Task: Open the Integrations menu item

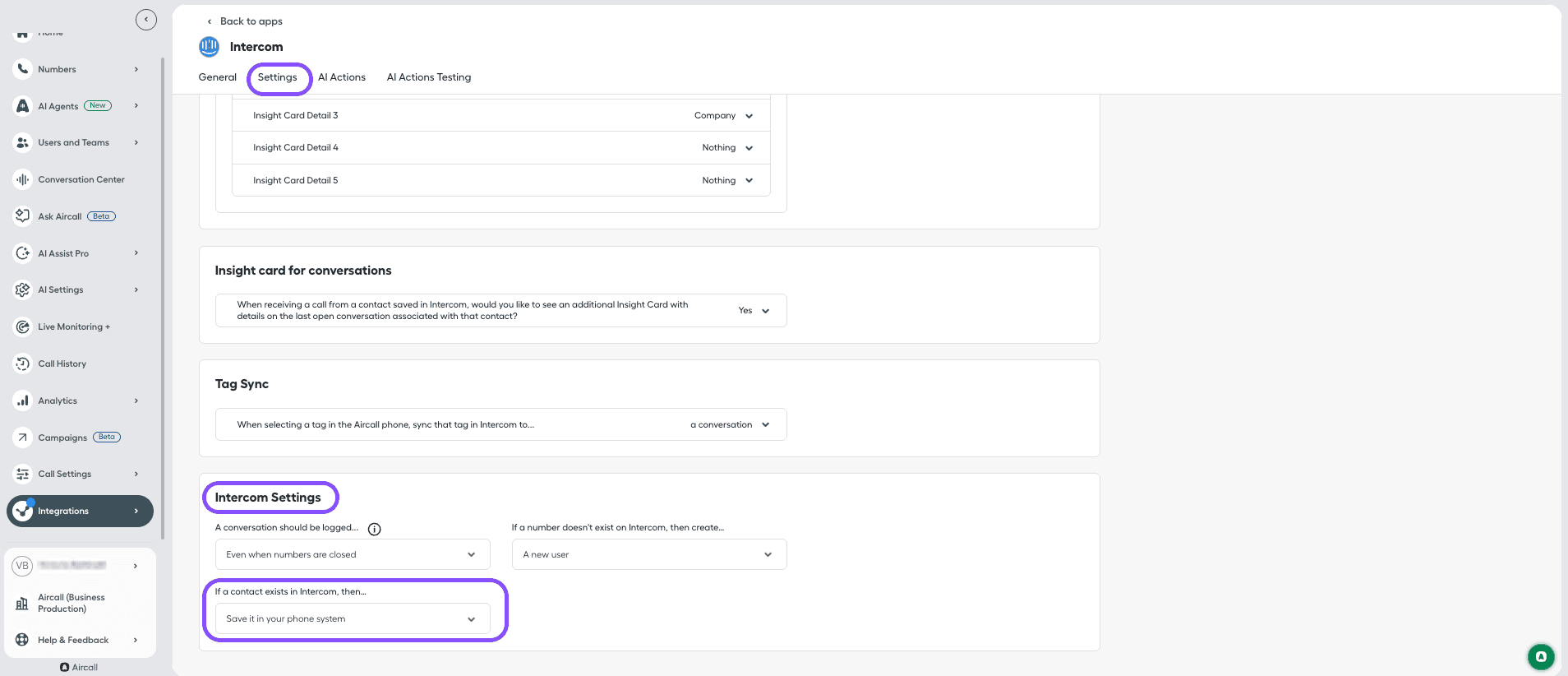Action: [x=80, y=511]
